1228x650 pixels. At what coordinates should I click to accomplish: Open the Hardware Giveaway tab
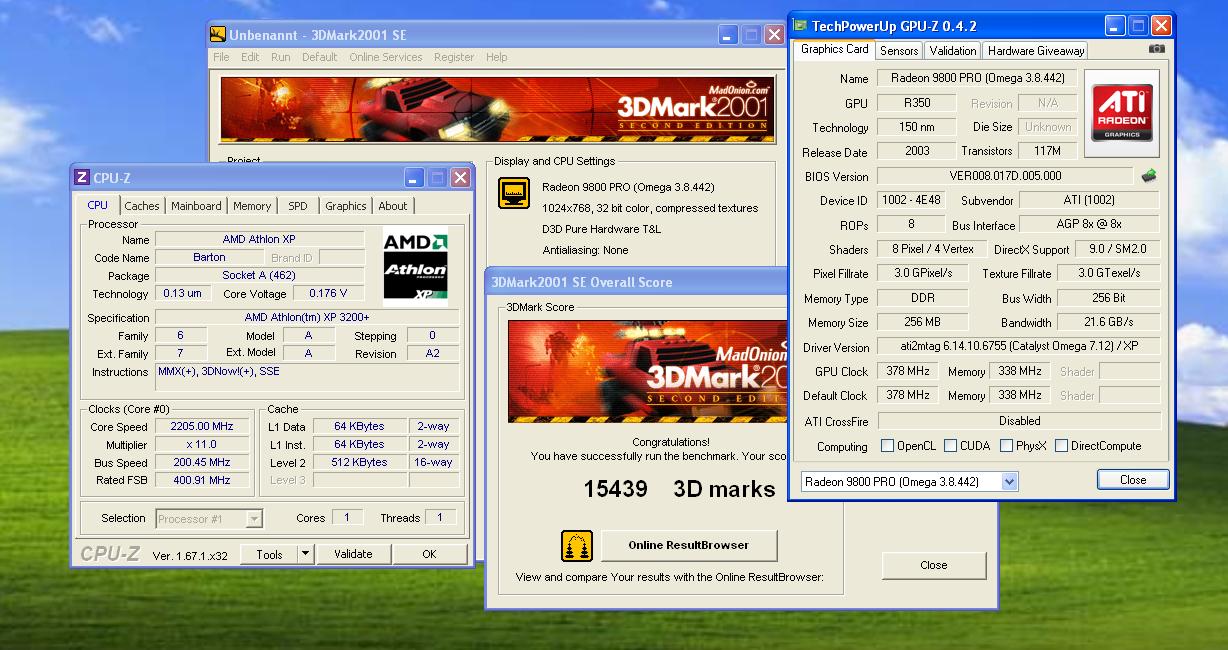click(1036, 51)
